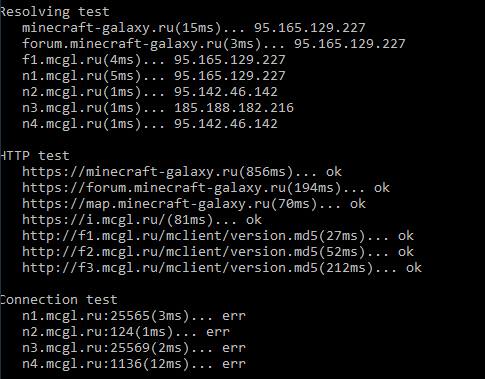Viewport: 485px width, 379px height.
Task: Select the n4.mcgl.ru:1136 err line
Action: [x=134, y=364]
